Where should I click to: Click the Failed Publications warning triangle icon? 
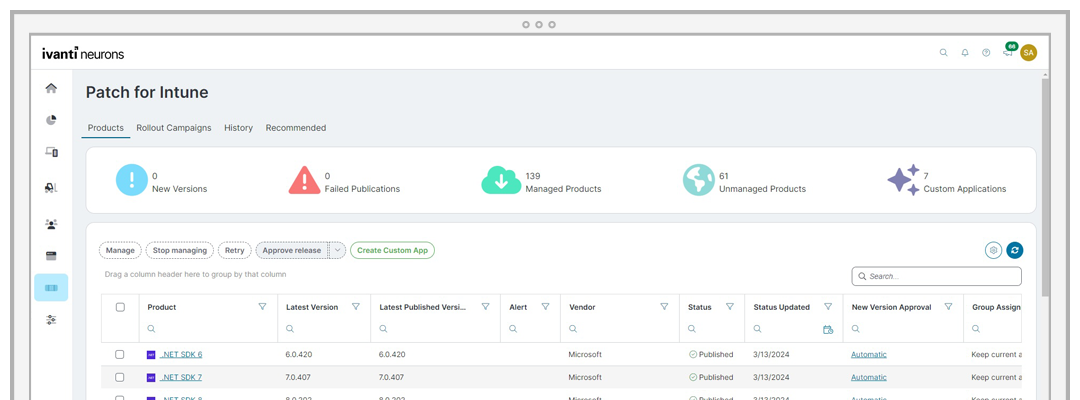pyautogui.click(x=304, y=180)
